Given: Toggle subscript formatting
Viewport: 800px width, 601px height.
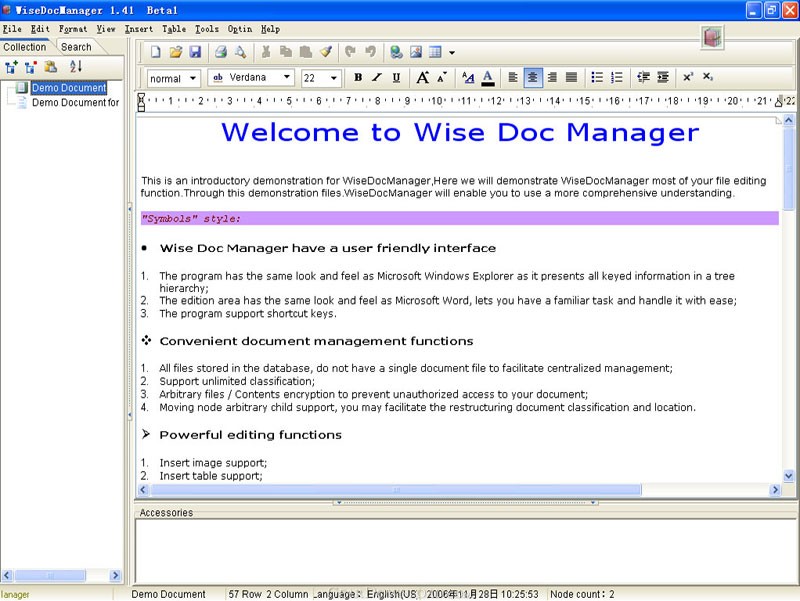Looking at the screenshot, I should coord(707,77).
